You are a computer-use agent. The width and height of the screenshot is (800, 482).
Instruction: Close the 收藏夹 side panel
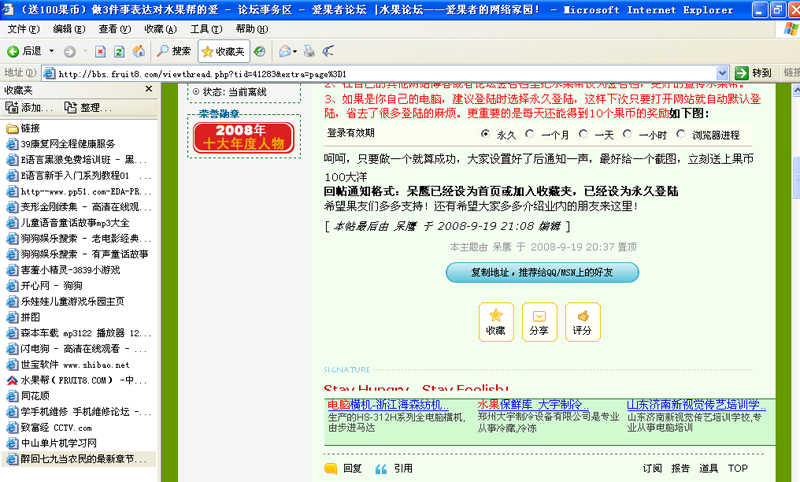[x=148, y=89]
